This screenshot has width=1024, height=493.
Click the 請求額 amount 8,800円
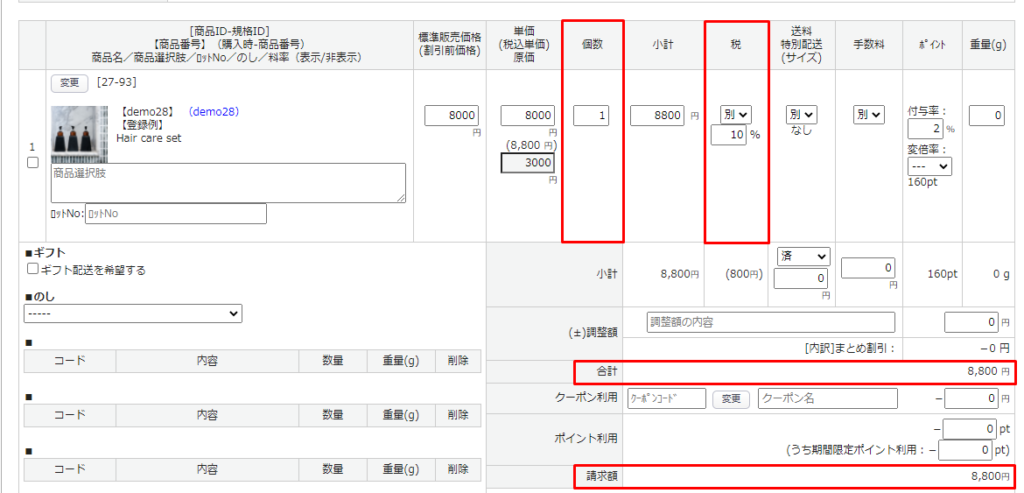[991, 476]
